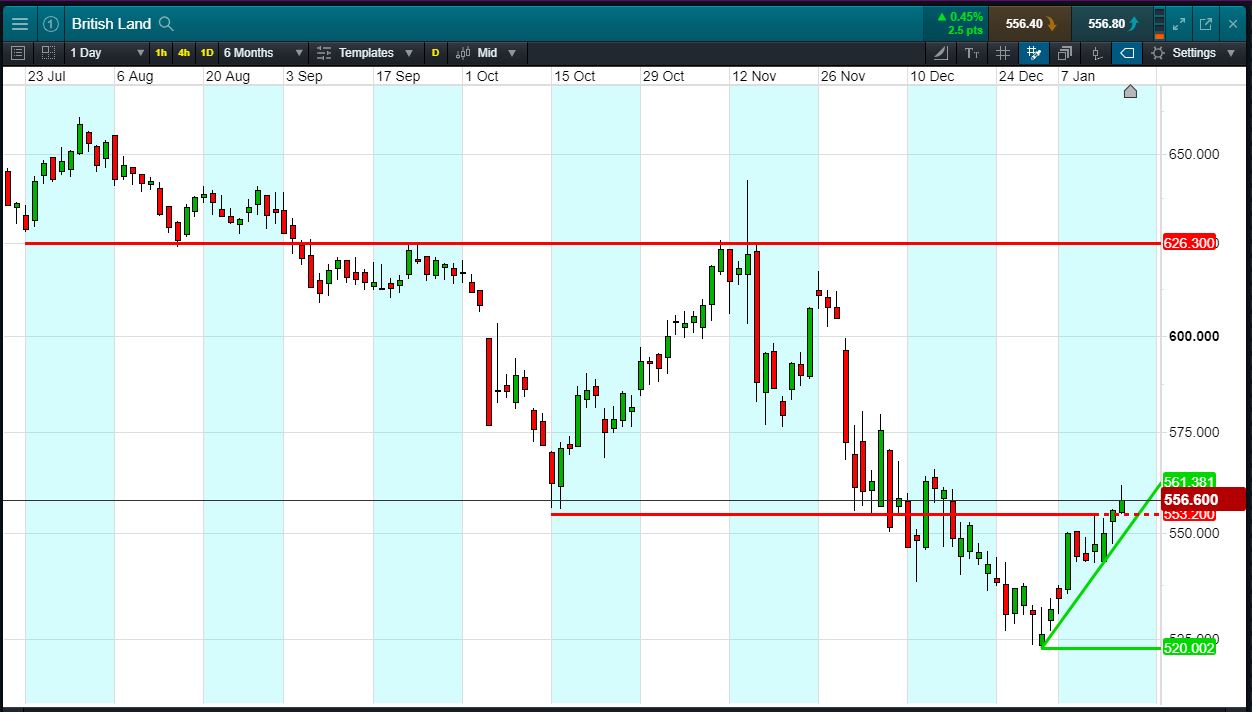Viewport: 1252px width, 712px height.
Task: Click the 12 Nov date label
Action: click(x=754, y=76)
